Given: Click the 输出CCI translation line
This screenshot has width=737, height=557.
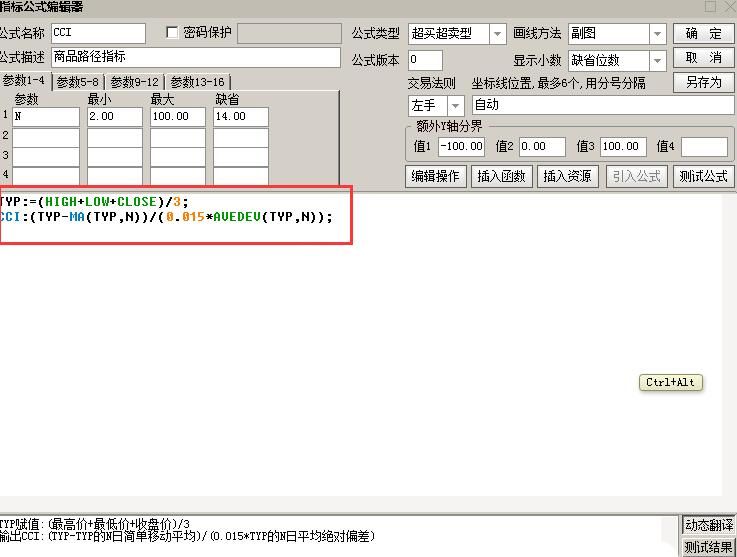Looking at the screenshot, I should [188, 536].
